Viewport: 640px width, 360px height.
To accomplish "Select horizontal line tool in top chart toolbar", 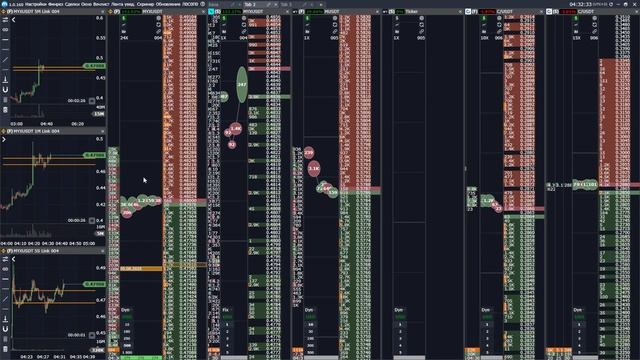I will 5,40.
